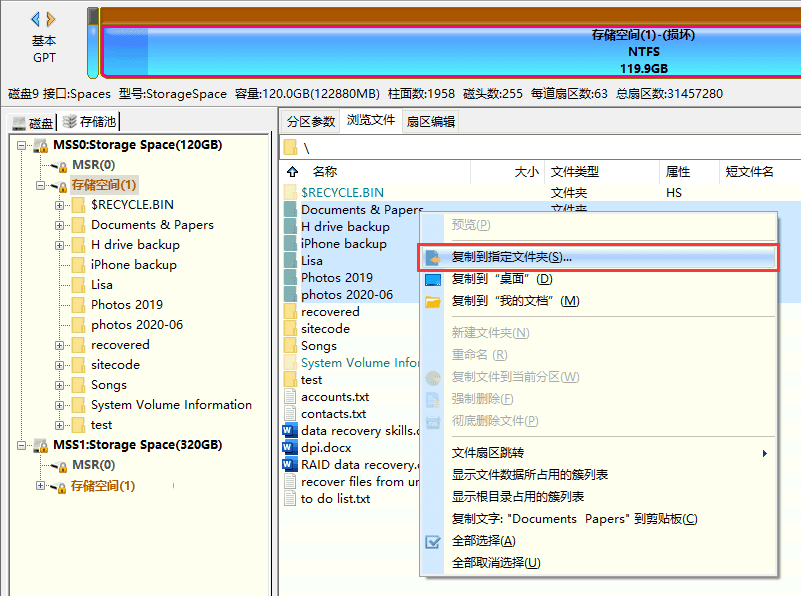Viewport: 801px width, 596px height.
Task: Click the path input field showing backslash
Action: coord(540,148)
